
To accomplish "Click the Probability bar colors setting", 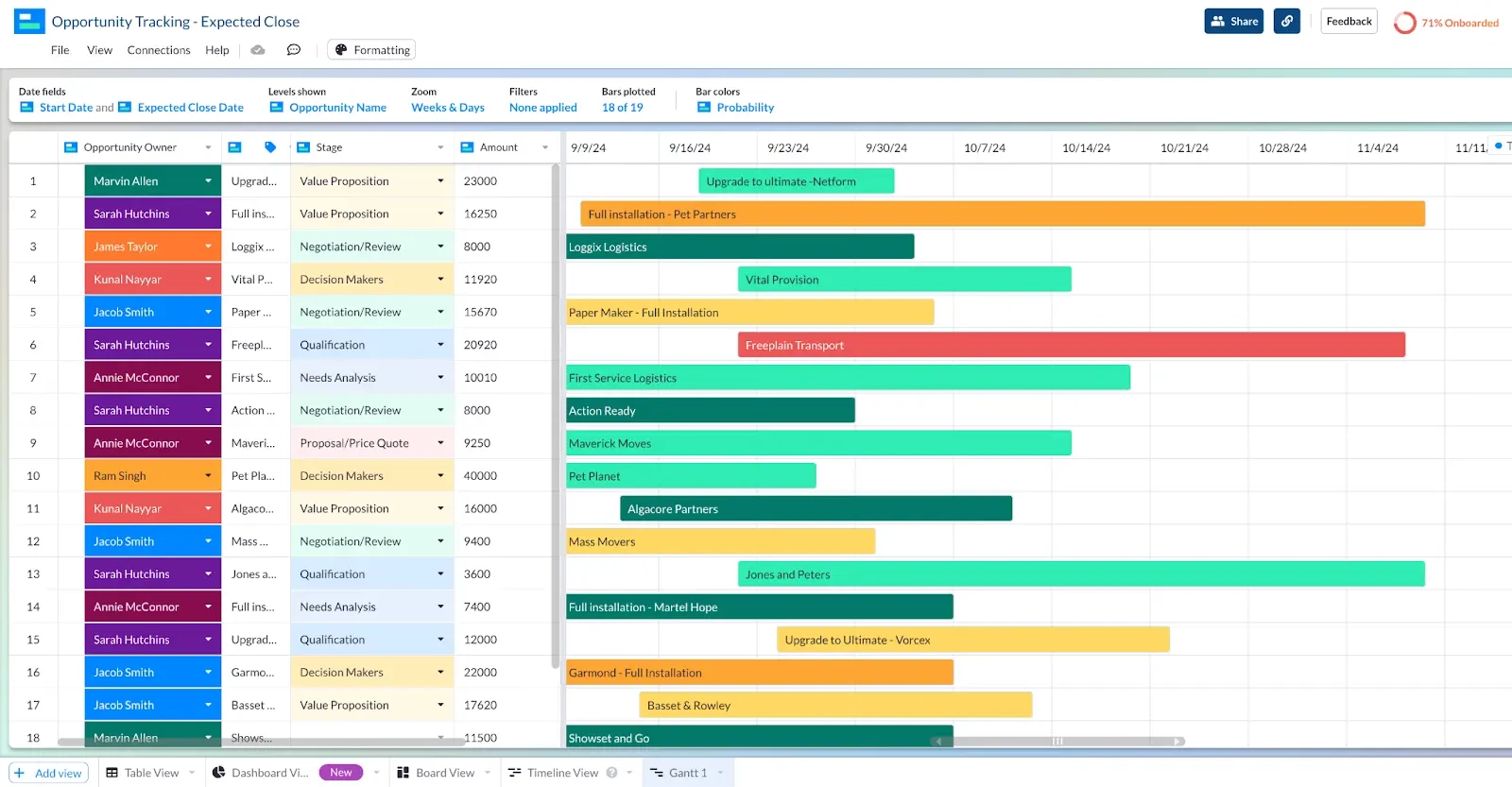I will [x=745, y=108].
